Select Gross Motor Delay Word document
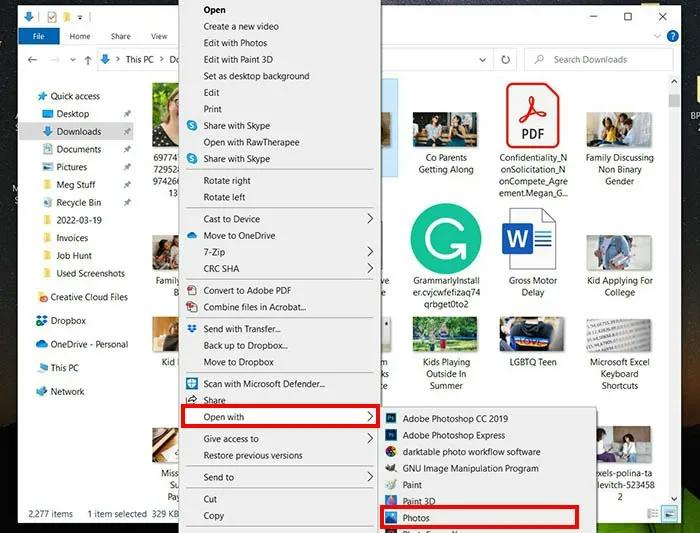 [x=529, y=239]
